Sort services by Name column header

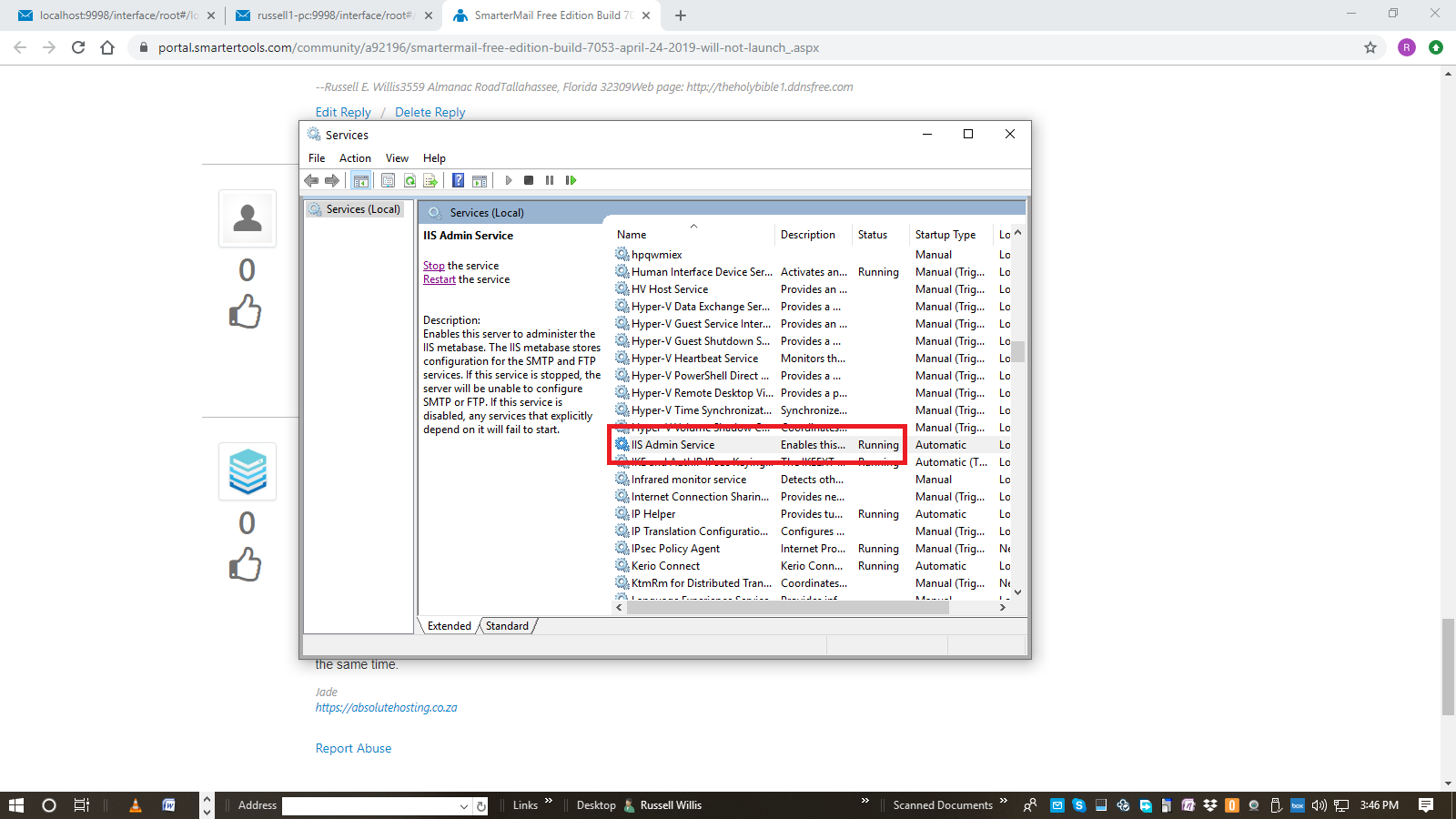click(632, 235)
